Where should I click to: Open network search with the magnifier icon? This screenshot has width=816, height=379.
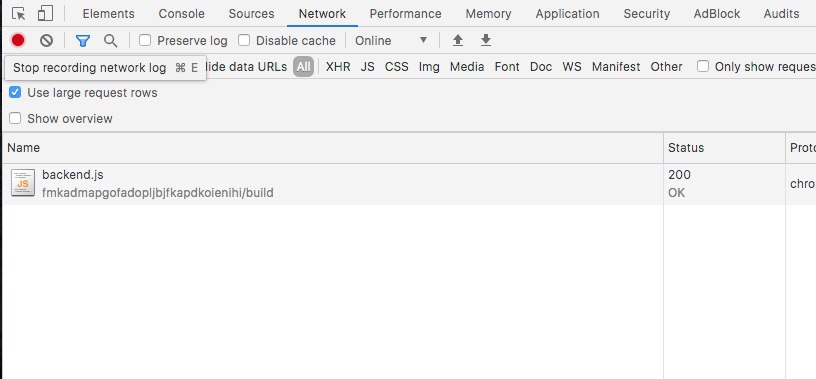click(110, 40)
